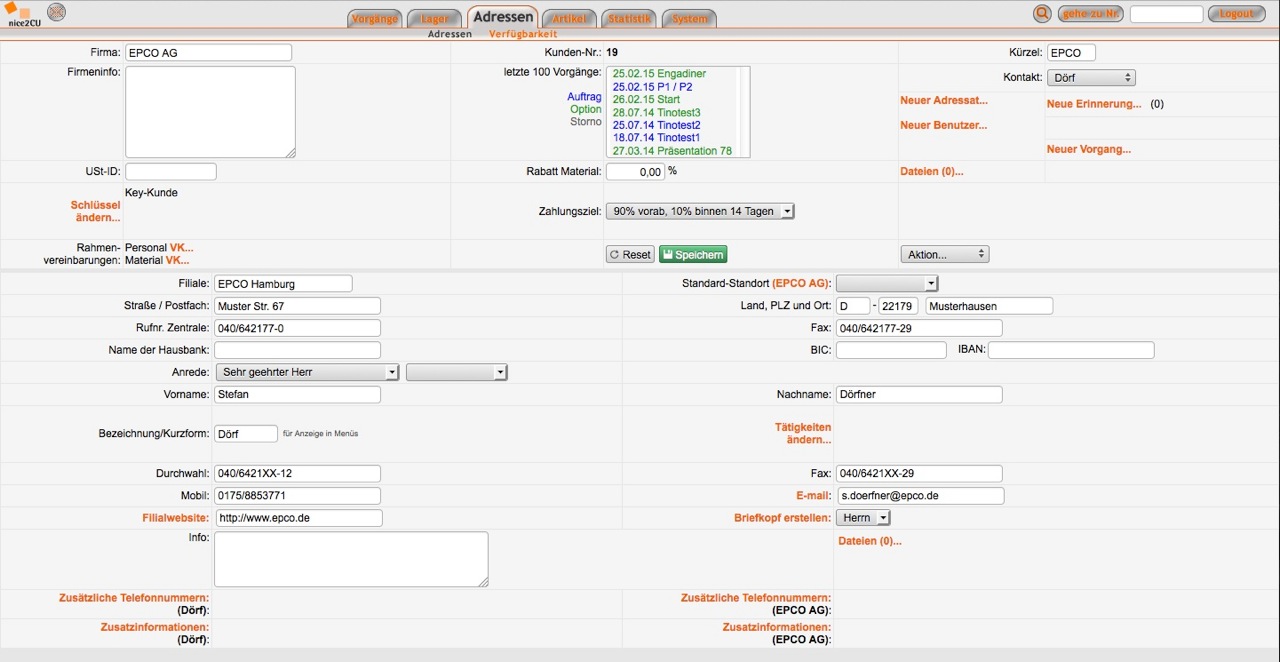
Task: Click the Kürzel input field
Action: 1071,53
